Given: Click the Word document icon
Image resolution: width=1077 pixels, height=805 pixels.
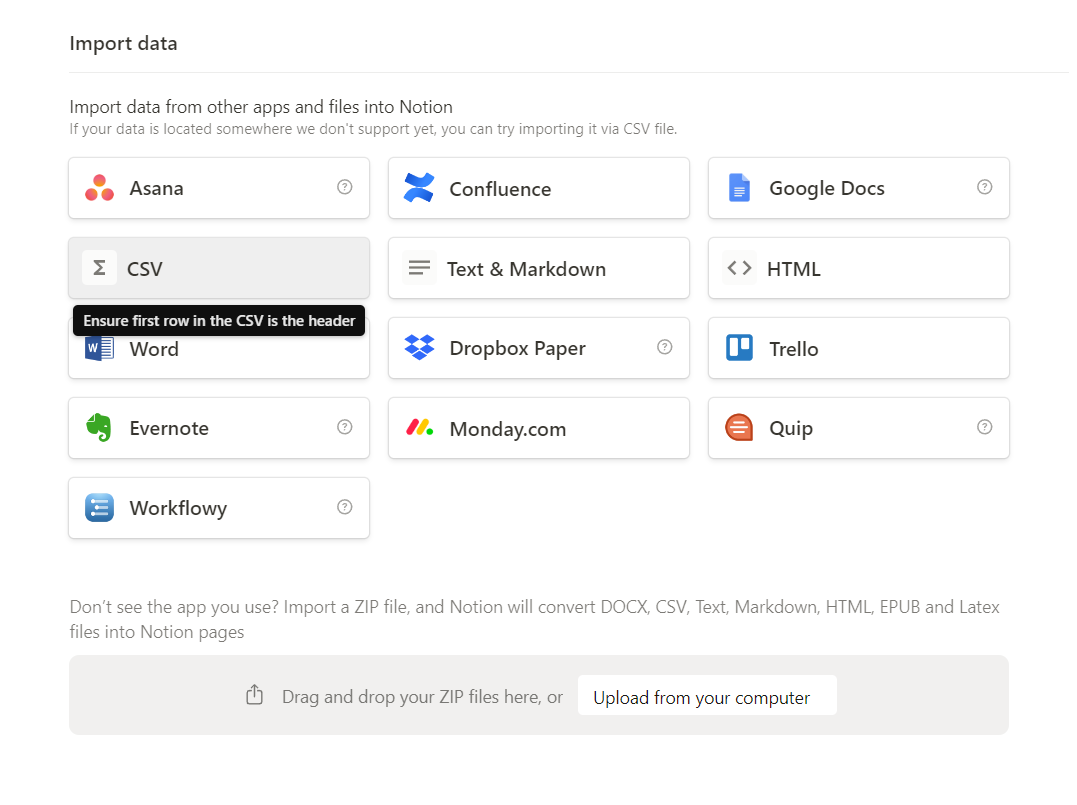Looking at the screenshot, I should (x=100, y=348).
